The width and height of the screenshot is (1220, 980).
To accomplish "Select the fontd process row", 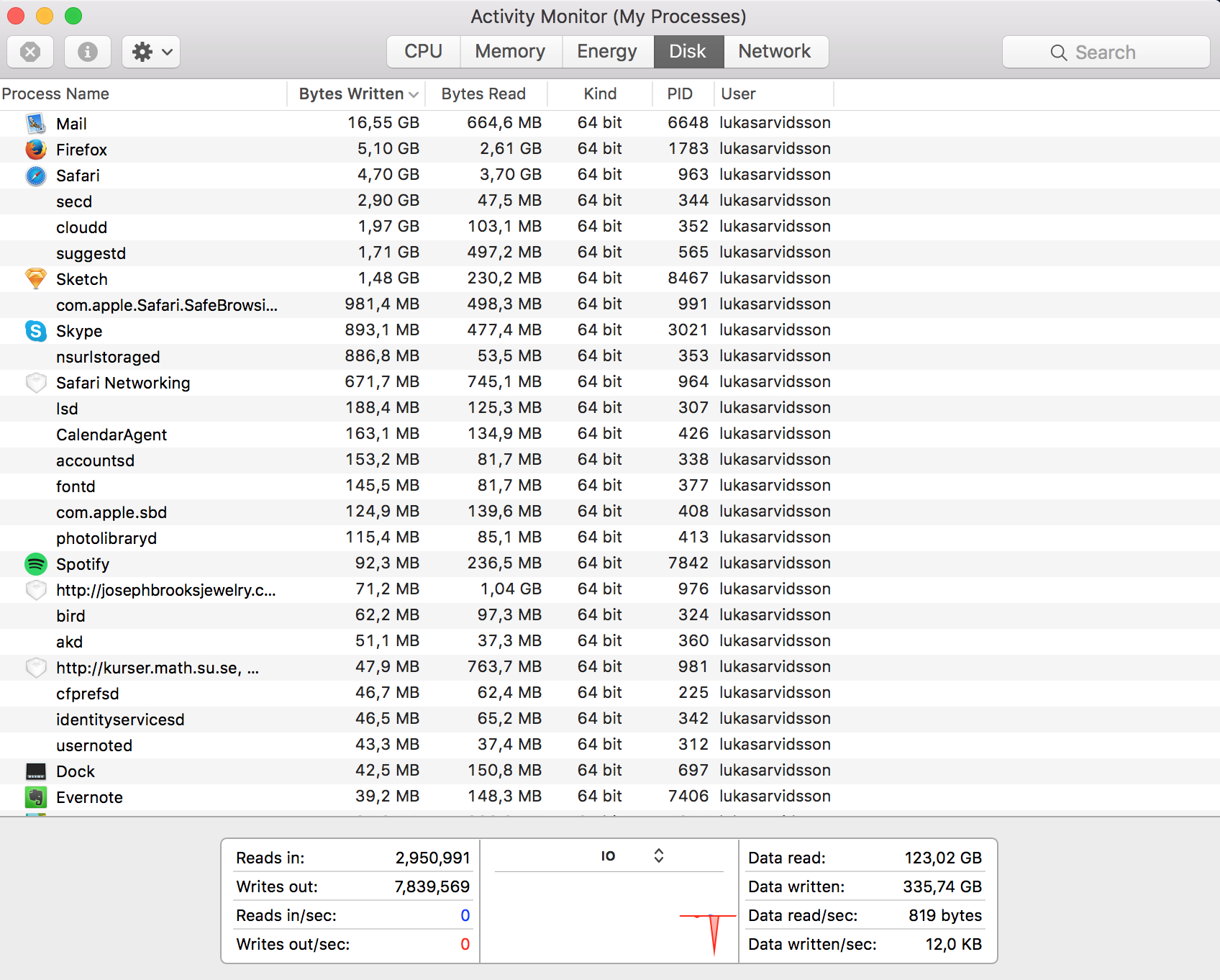I will (x=610, y=486).
